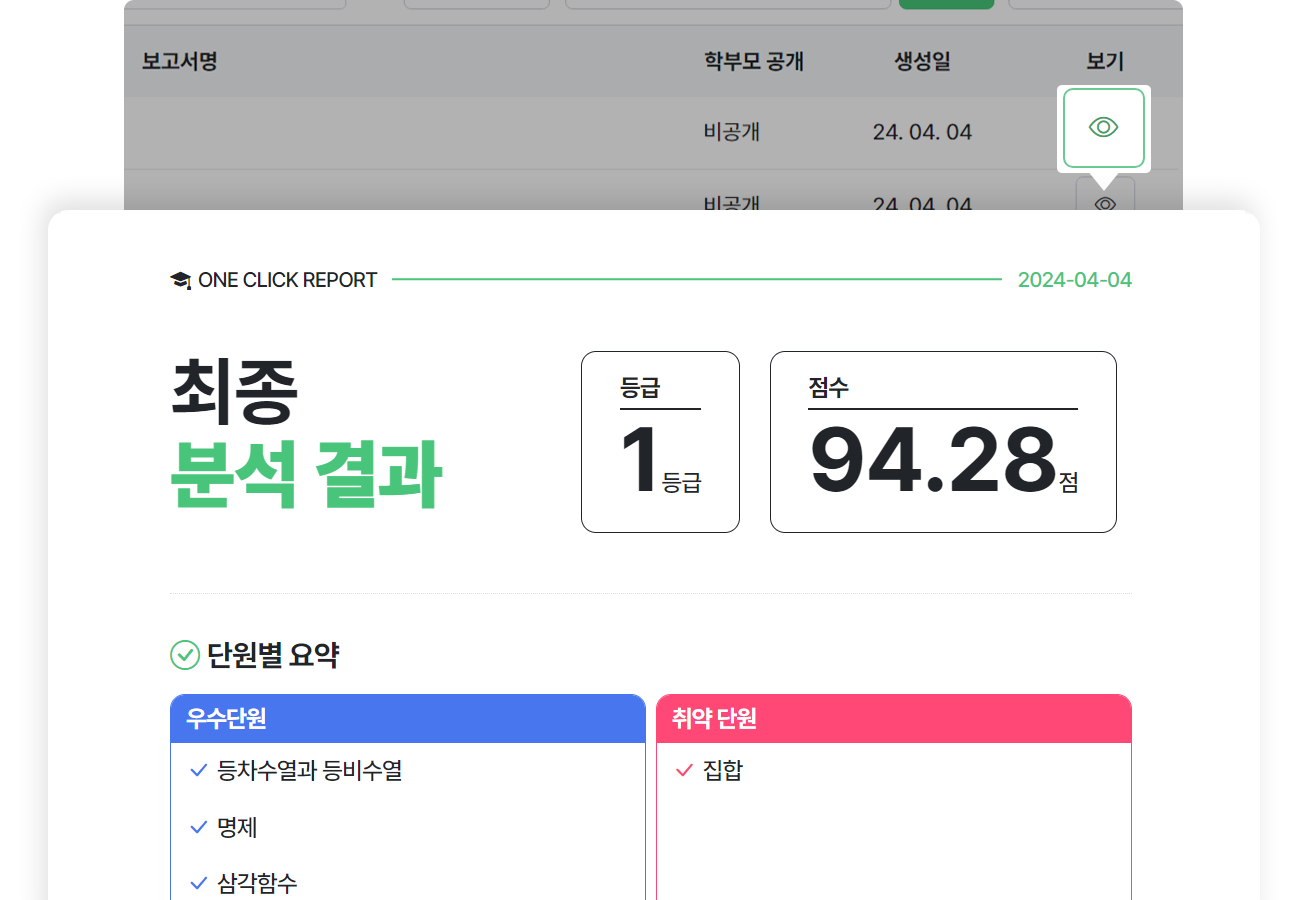
Task: Open the 점수 94.28 score card
Action: 942,442
